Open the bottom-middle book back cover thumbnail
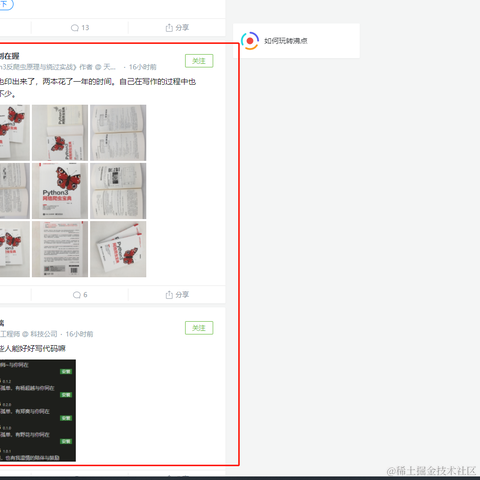 (x=60, y=249)
